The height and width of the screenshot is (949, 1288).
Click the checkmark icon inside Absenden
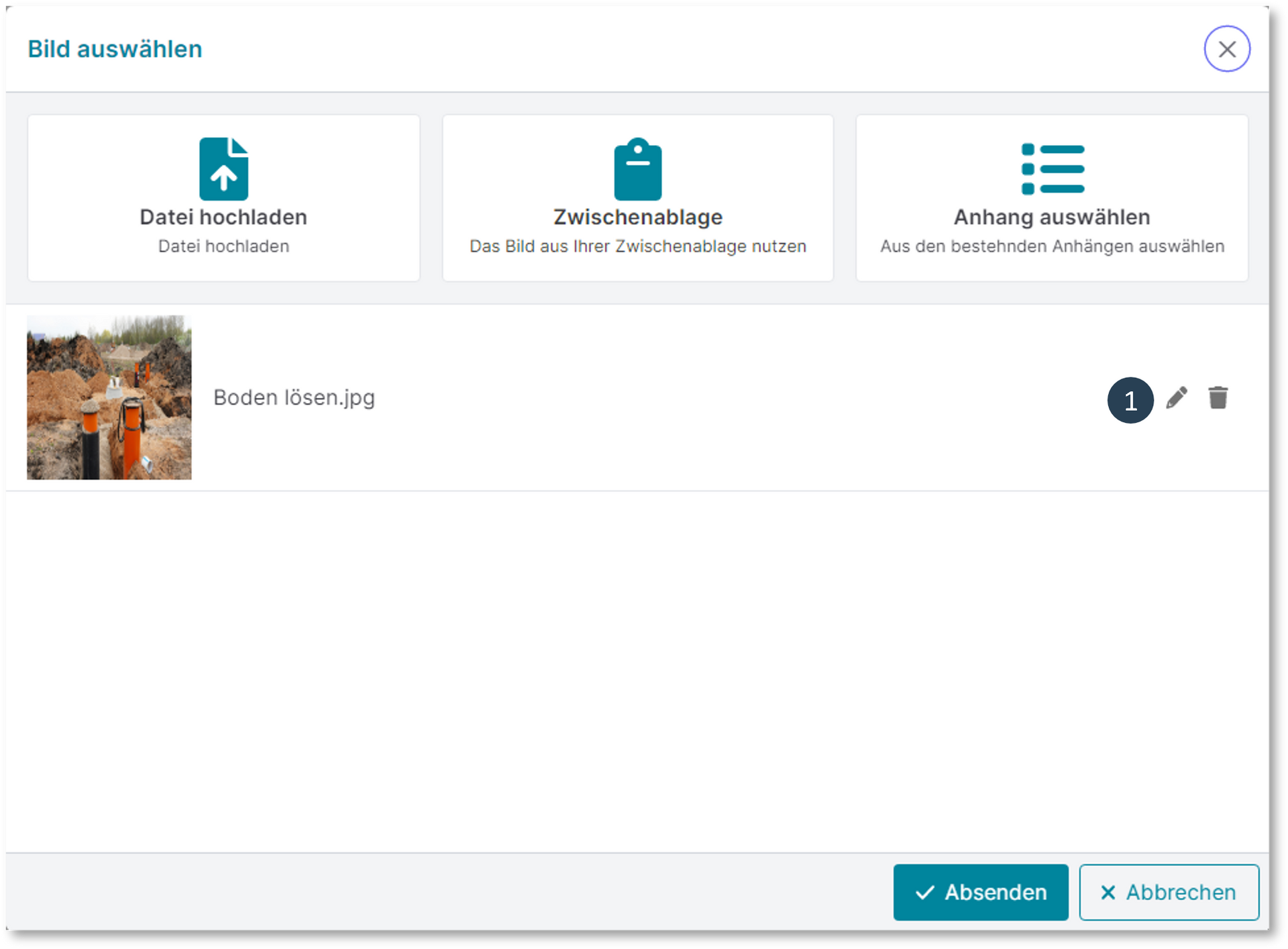(x=924, y=893)
